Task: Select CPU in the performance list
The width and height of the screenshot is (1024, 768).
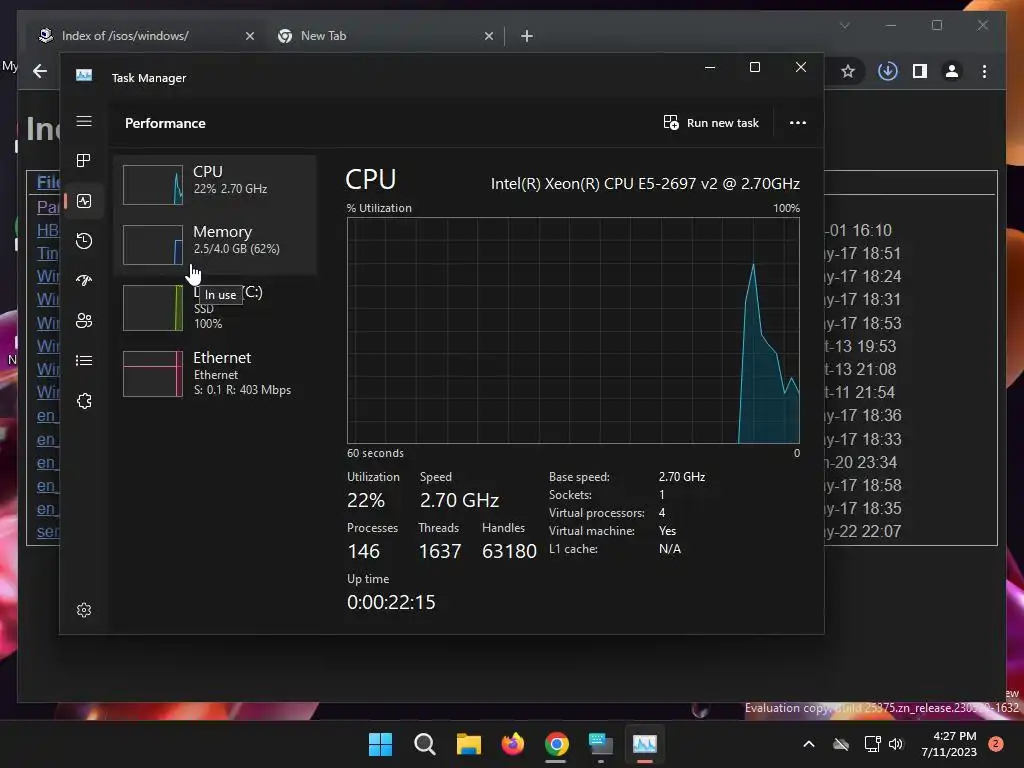Action: (216, 185)
